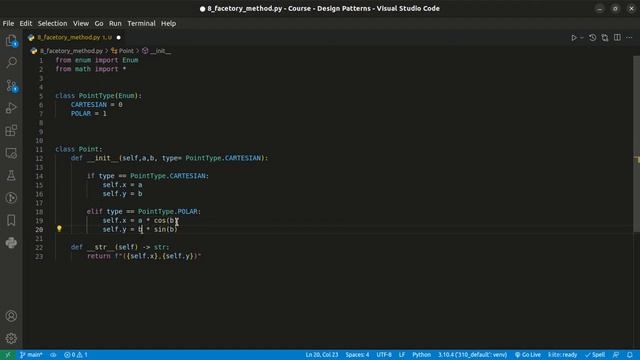The height and width of the screenshot is (360, 640).
Task: Toggle the Spell checker status
Action: point(595,355)
